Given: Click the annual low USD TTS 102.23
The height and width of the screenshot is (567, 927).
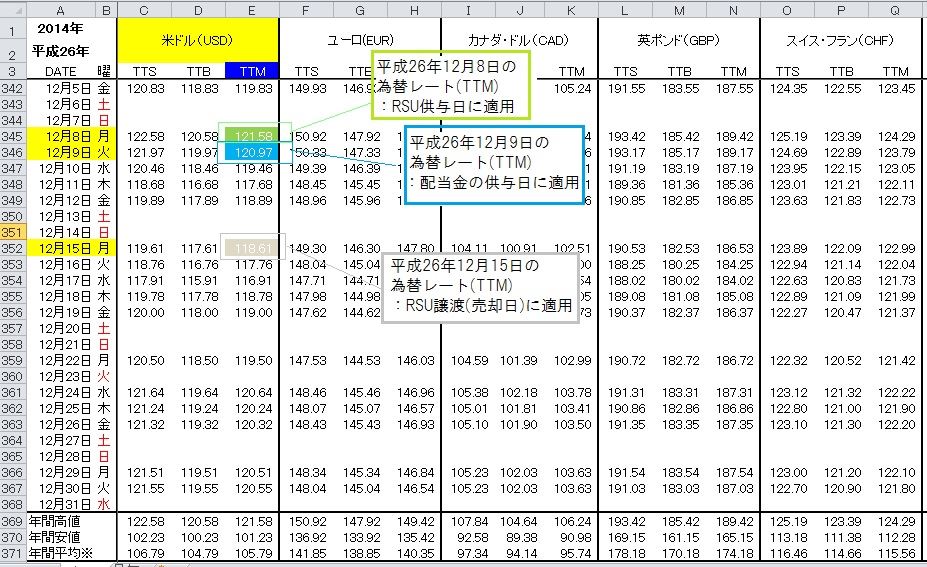Looking at the screenshot, I should point(145,537).
